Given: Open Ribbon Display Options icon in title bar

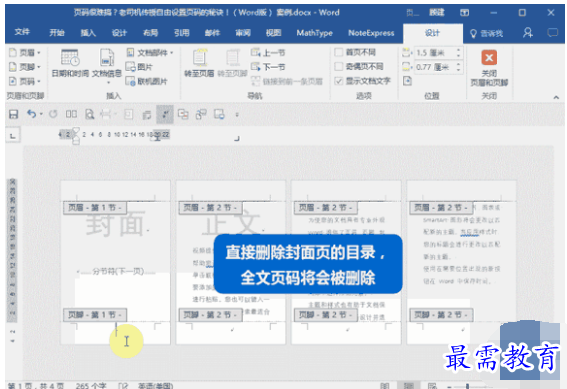Looking at the screenshot, I should click(464, 13).
